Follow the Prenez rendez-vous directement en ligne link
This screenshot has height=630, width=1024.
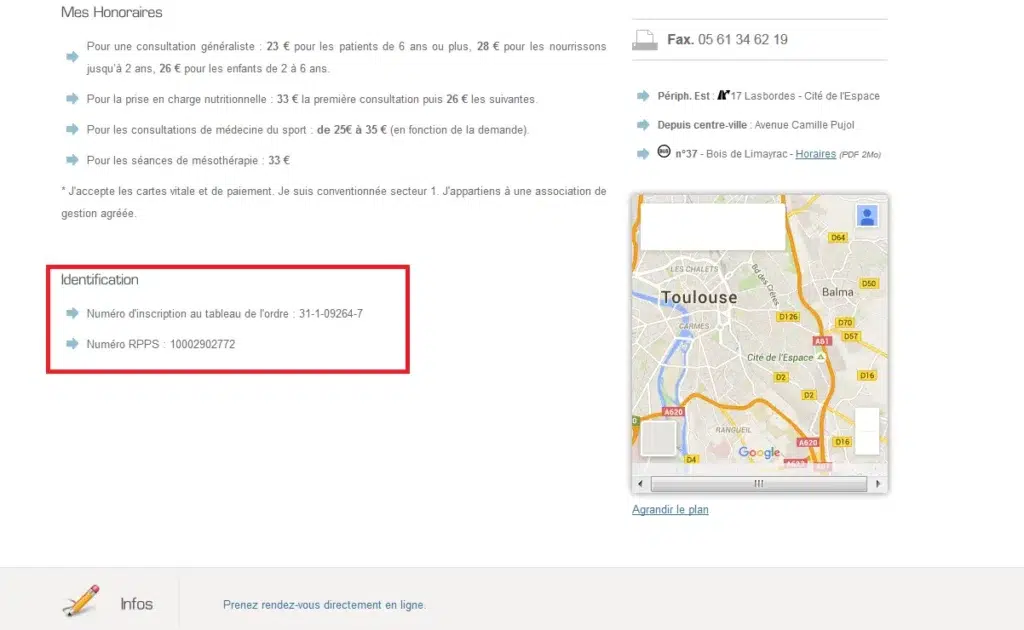tap(324, 605)
